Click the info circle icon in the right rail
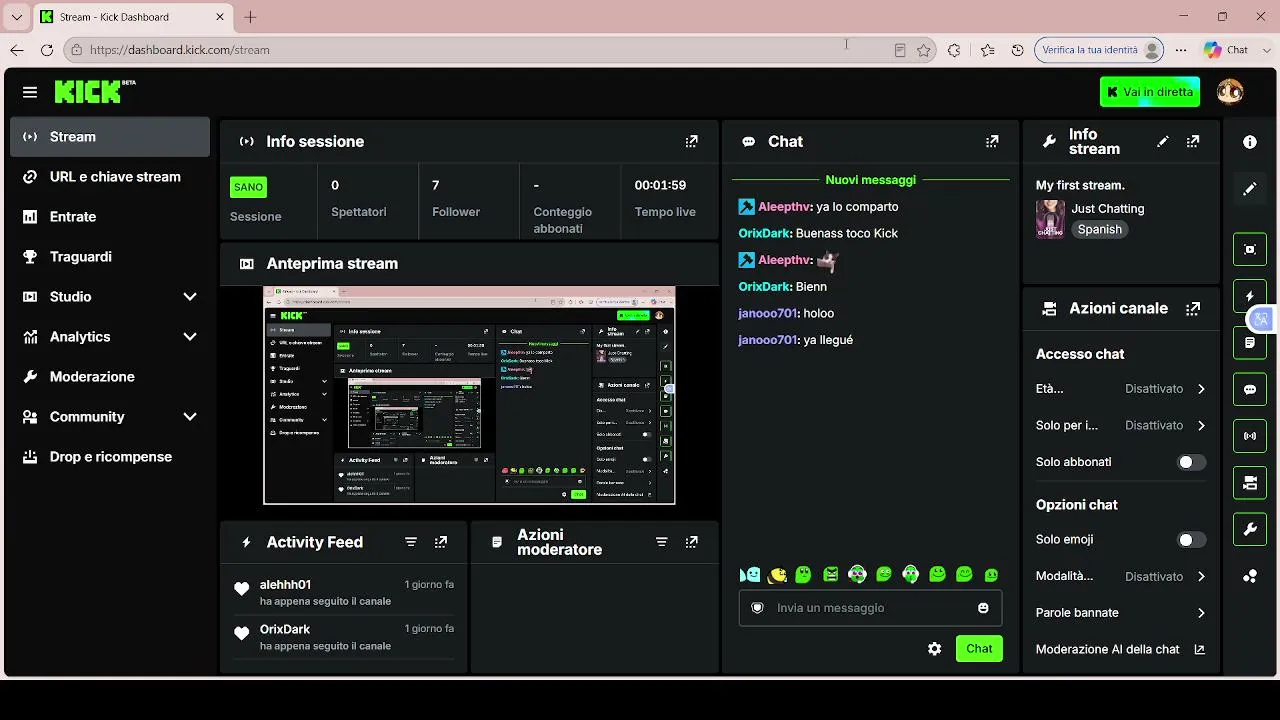 1250,142
